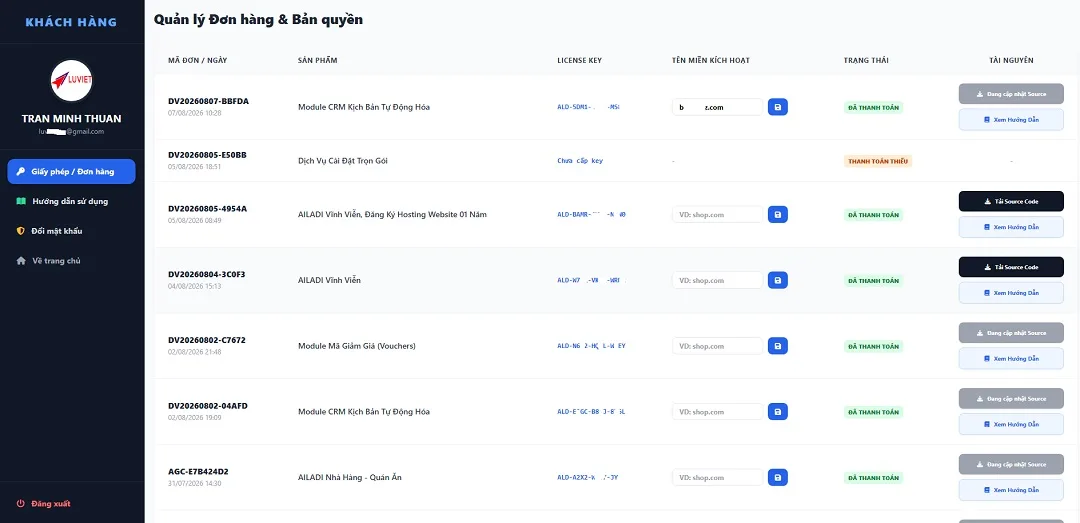Click domain field of DV20260807-BBFDA row
Viewport: 1080px width, 523px height.
(718, 107)
